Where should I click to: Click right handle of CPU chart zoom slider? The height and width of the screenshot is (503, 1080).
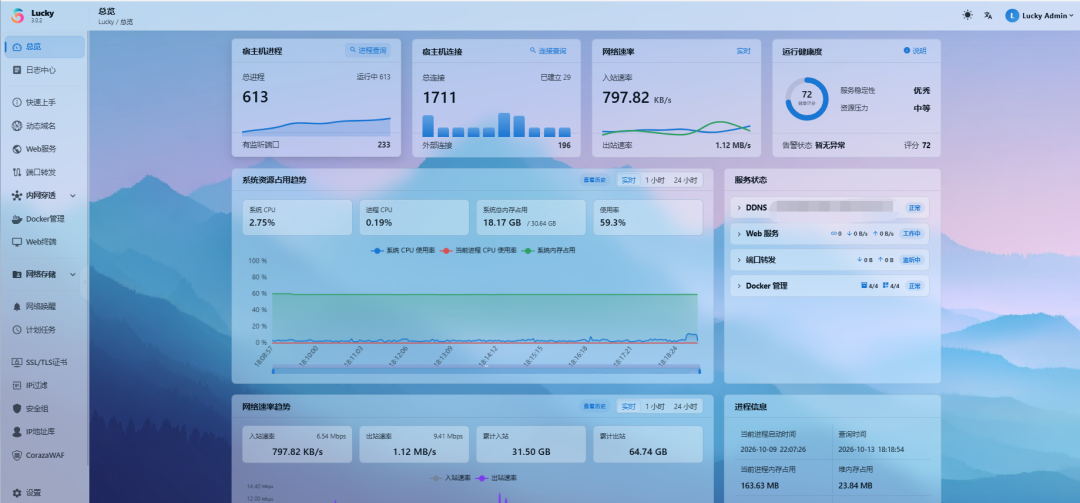click(x=699, y=371)
